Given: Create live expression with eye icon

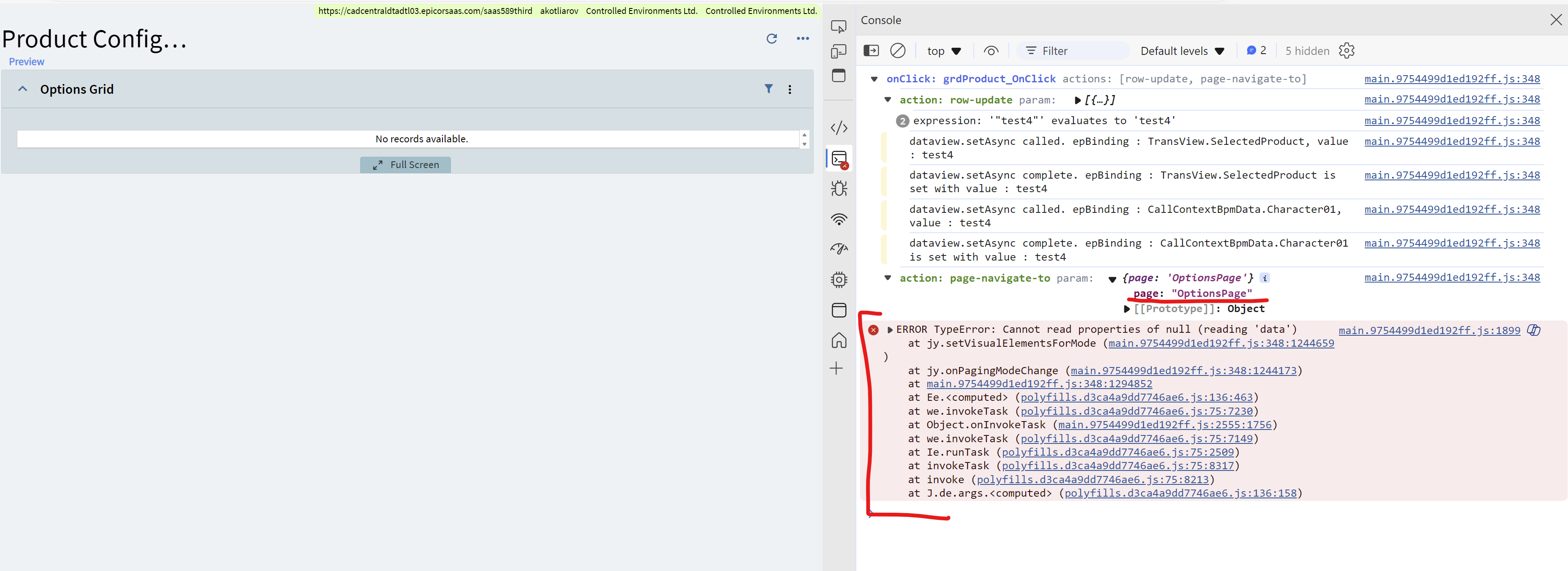Looking at the screenshot, I should [x=991, y=51].
